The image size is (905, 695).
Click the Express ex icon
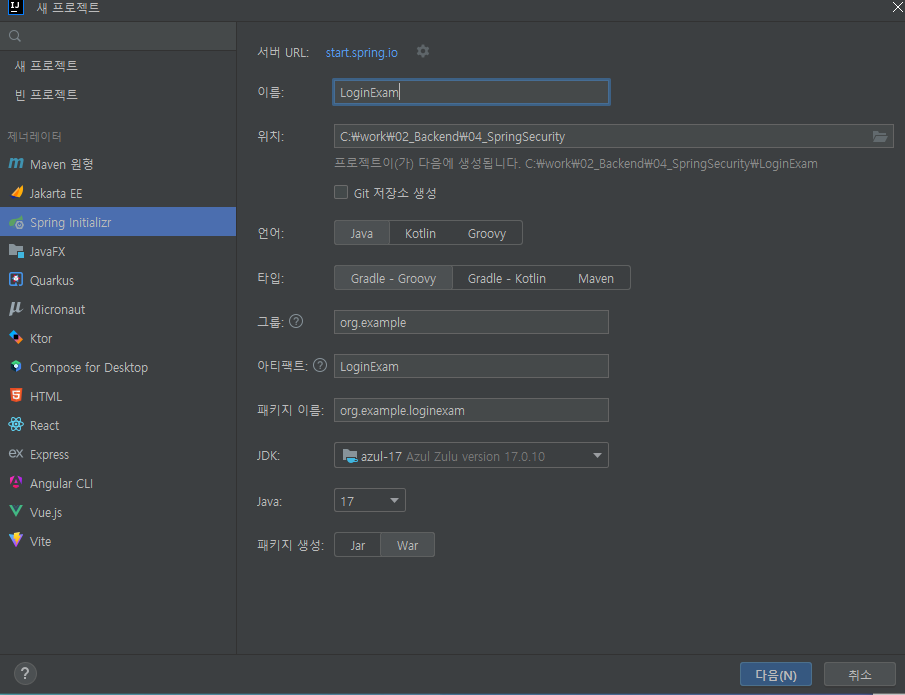(x=16, y=454)
